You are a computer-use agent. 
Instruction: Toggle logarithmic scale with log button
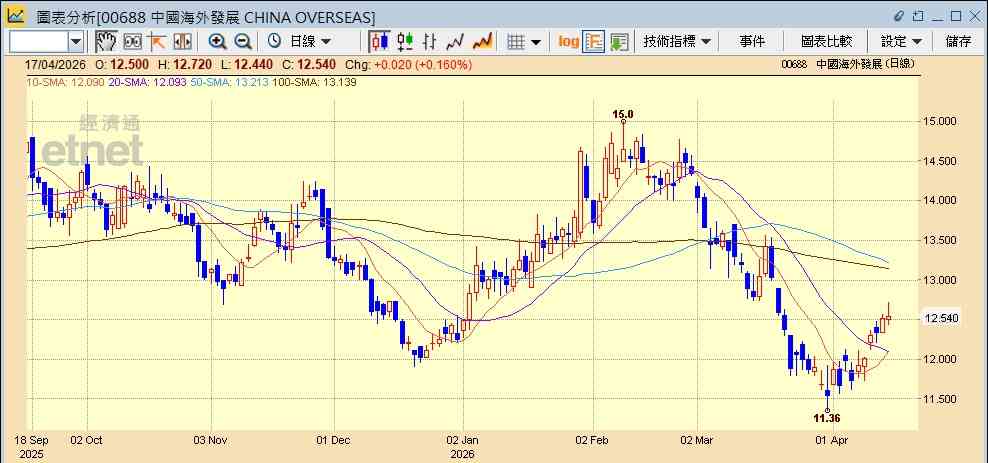tap(568, 42)
